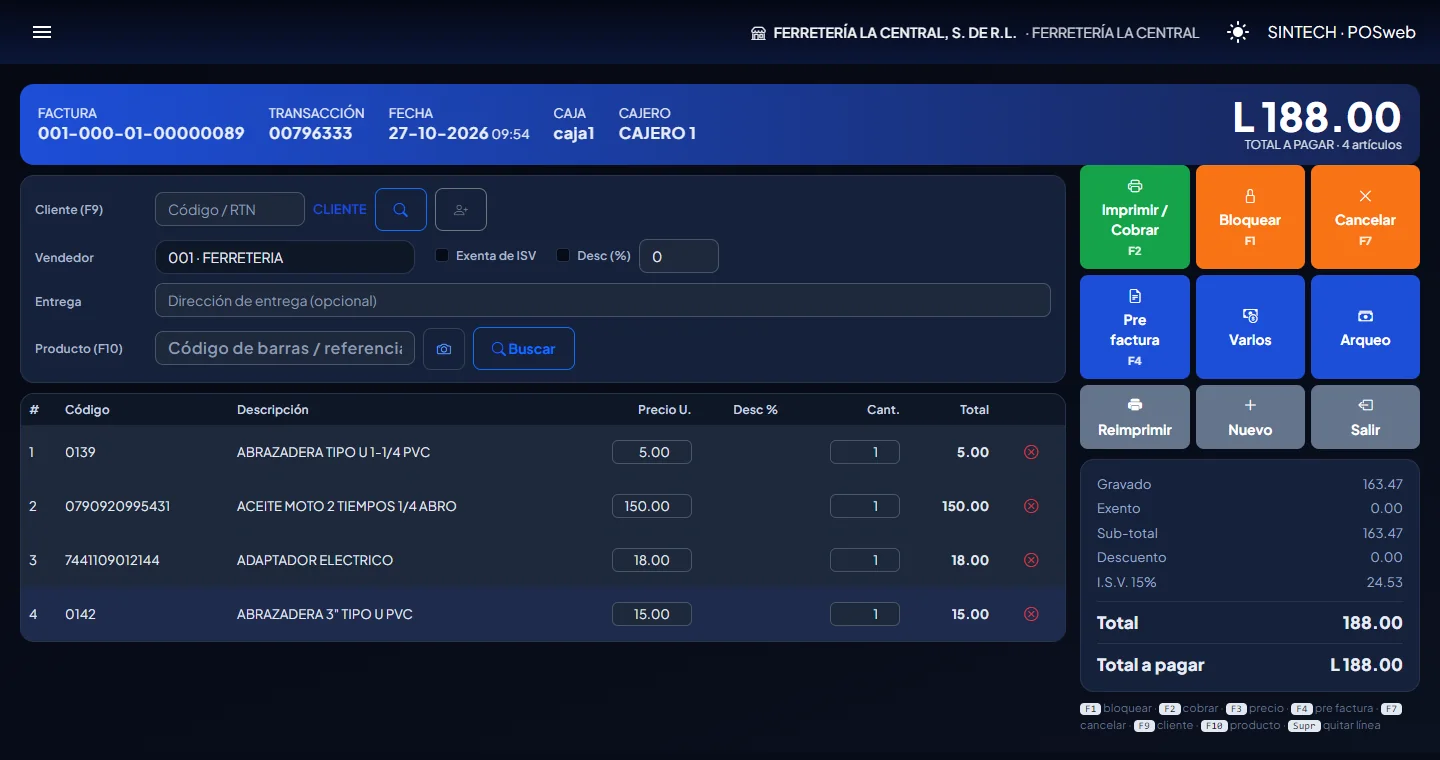Screen dimensions: 1440x760
Task: Lock the register with Bloquear
Action: pos(1250,217)
